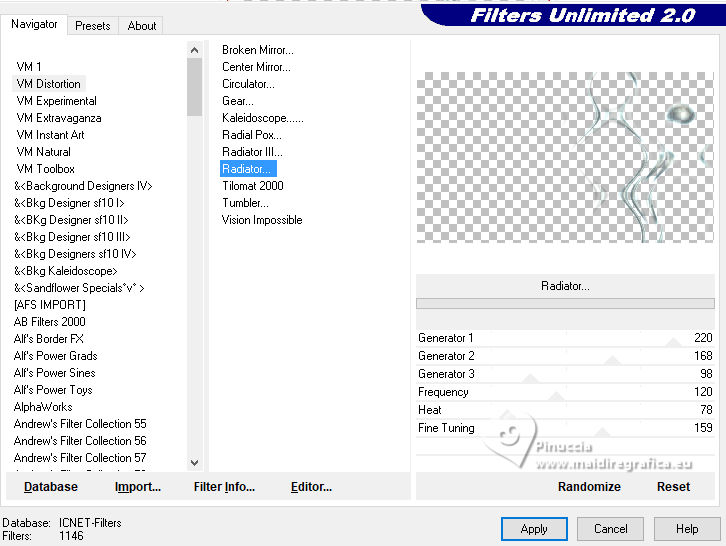
Task: Click the Generator 3 slider
Action: pos(565,374)
